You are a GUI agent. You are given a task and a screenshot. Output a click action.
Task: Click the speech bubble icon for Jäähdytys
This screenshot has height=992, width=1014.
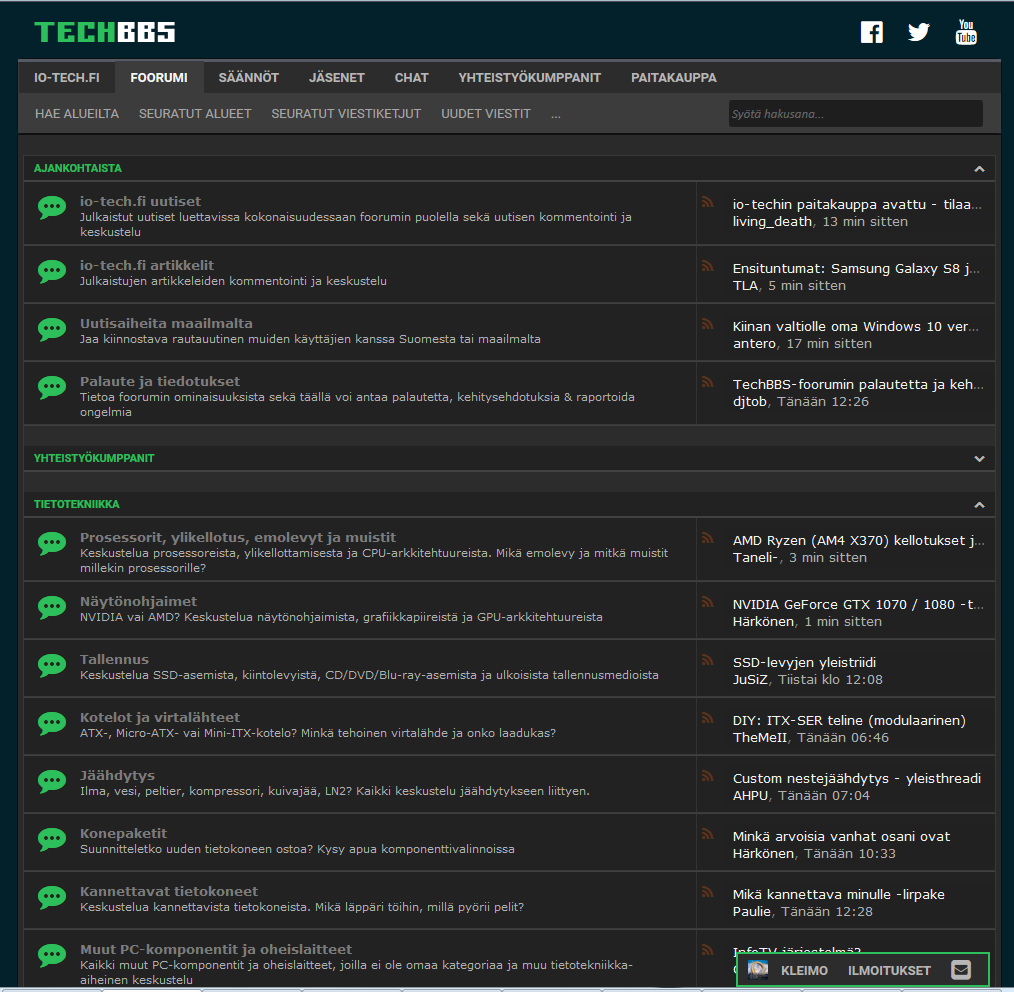click(x=51, y=781)
